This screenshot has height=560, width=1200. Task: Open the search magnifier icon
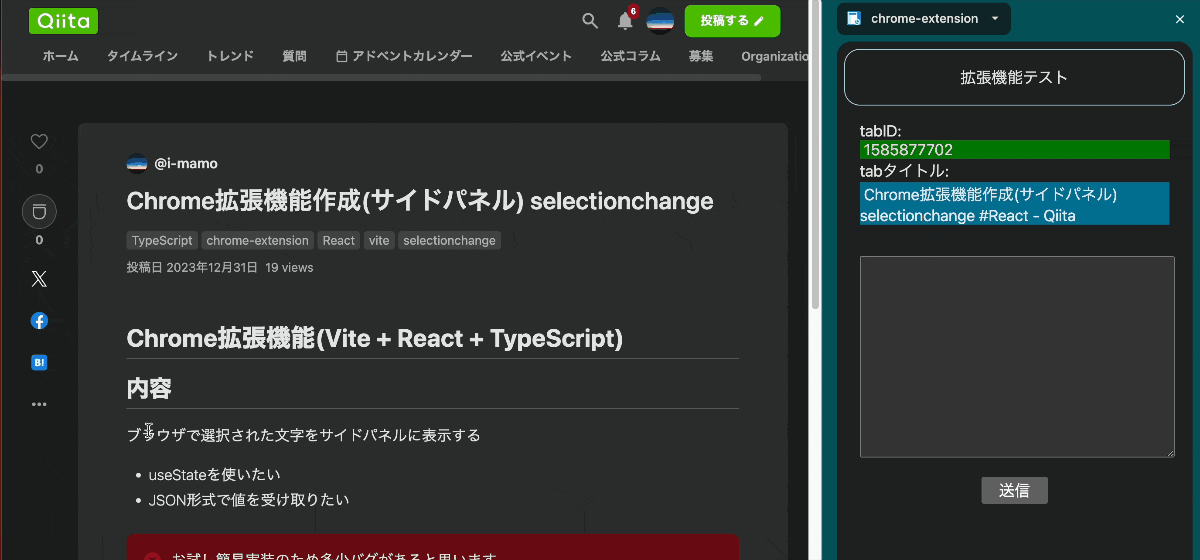point(590,20)
